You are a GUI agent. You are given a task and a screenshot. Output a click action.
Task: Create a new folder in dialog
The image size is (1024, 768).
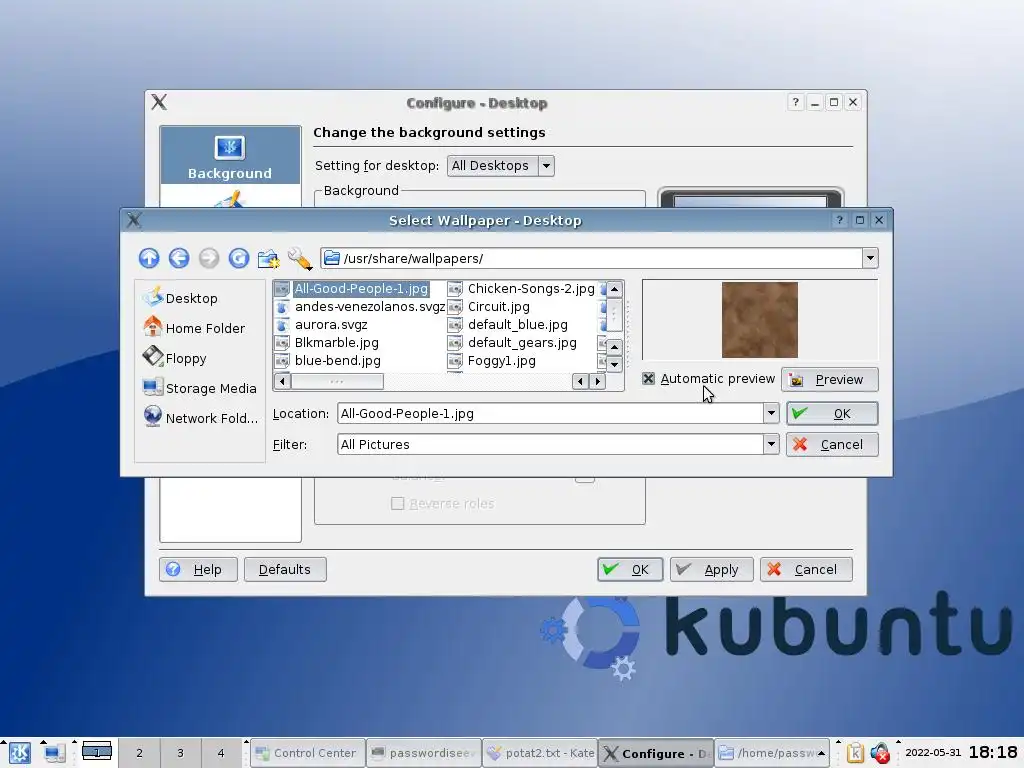[x=268, y=259]
